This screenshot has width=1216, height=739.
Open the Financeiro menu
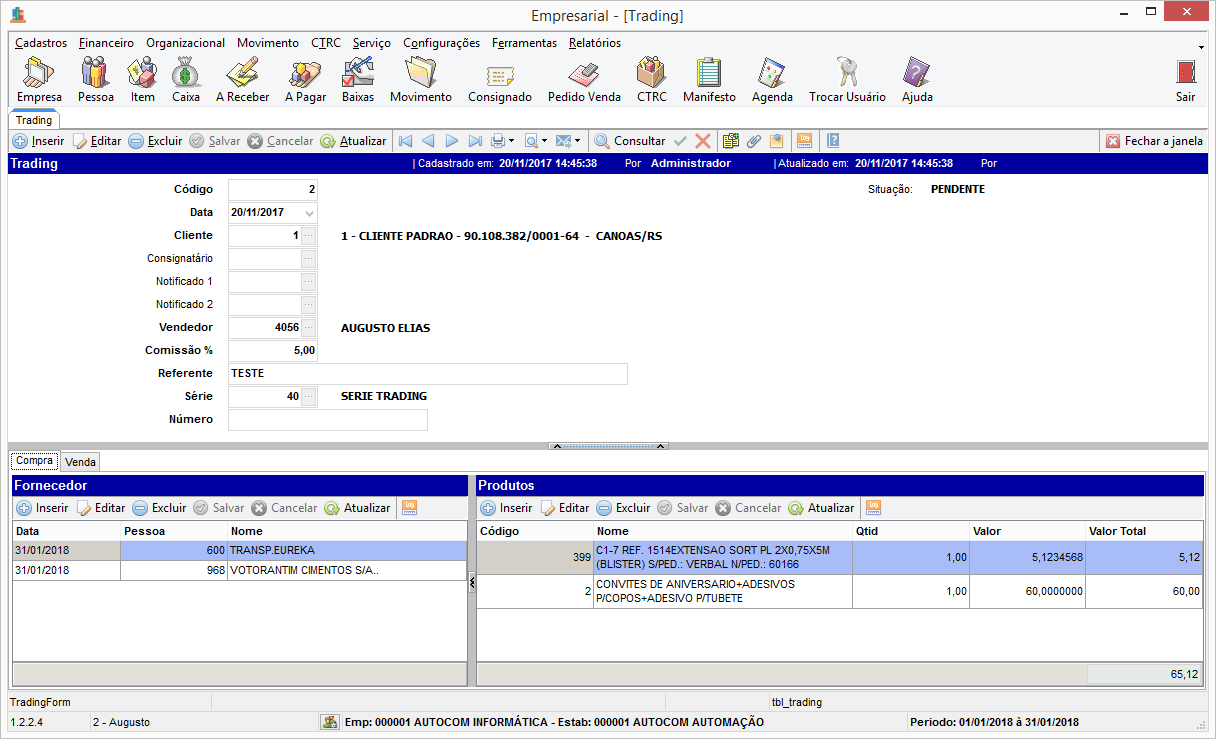pos(106,43)
